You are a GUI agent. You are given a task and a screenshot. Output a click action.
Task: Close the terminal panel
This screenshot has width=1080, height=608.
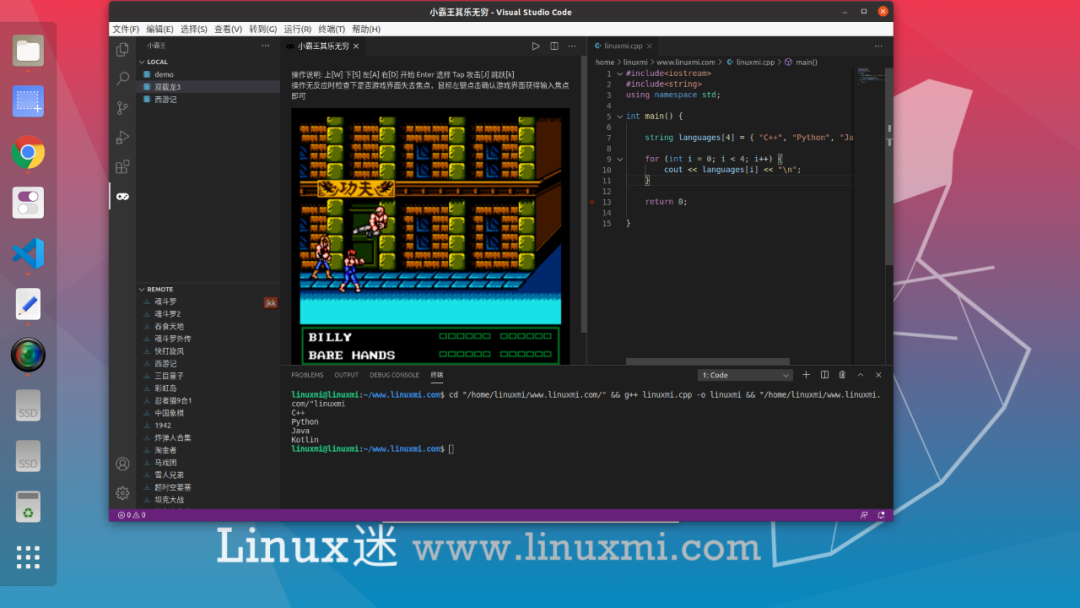pyautogui.click(x=878, y=375)
